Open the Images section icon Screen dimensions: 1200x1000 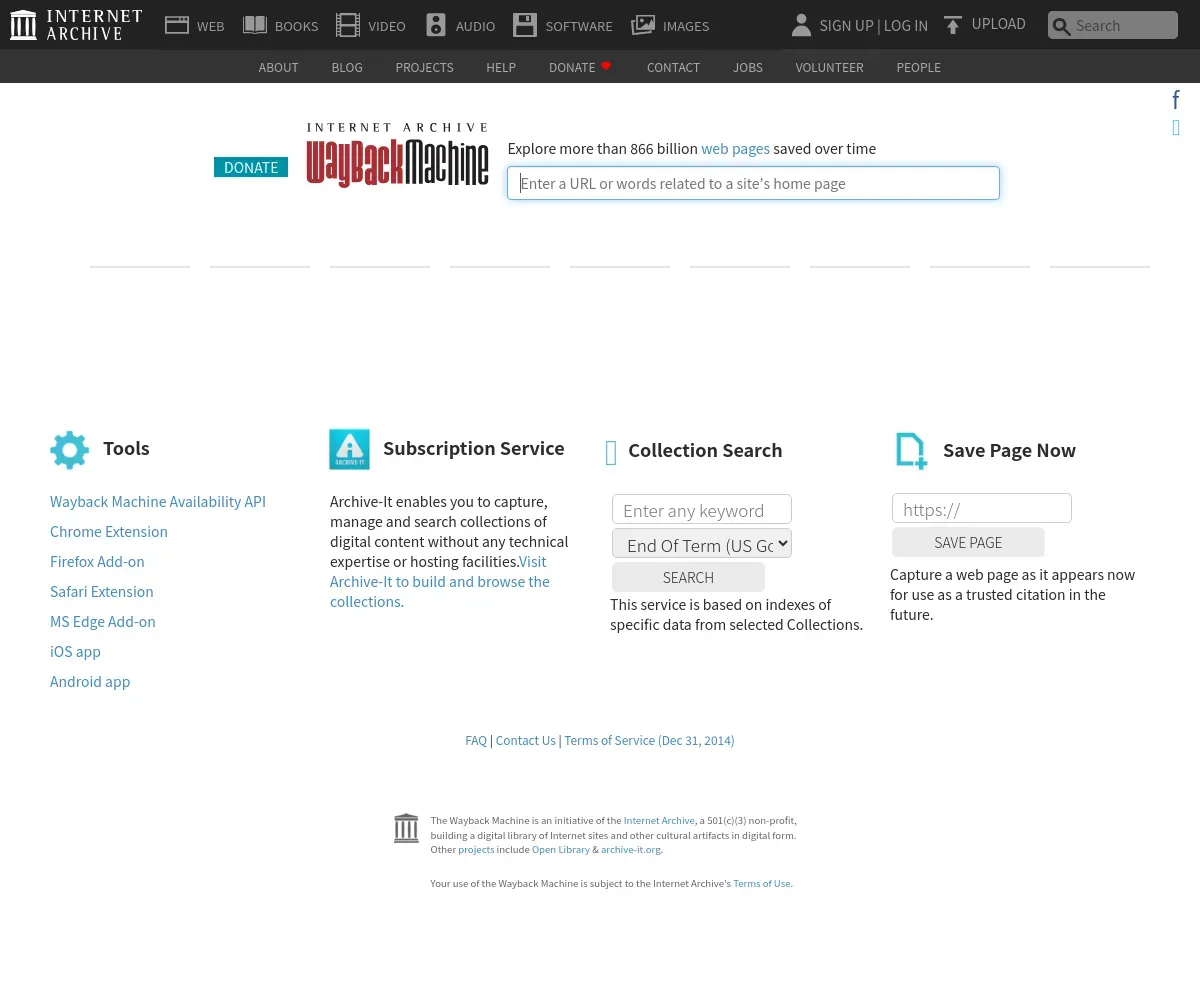(643, 25)
